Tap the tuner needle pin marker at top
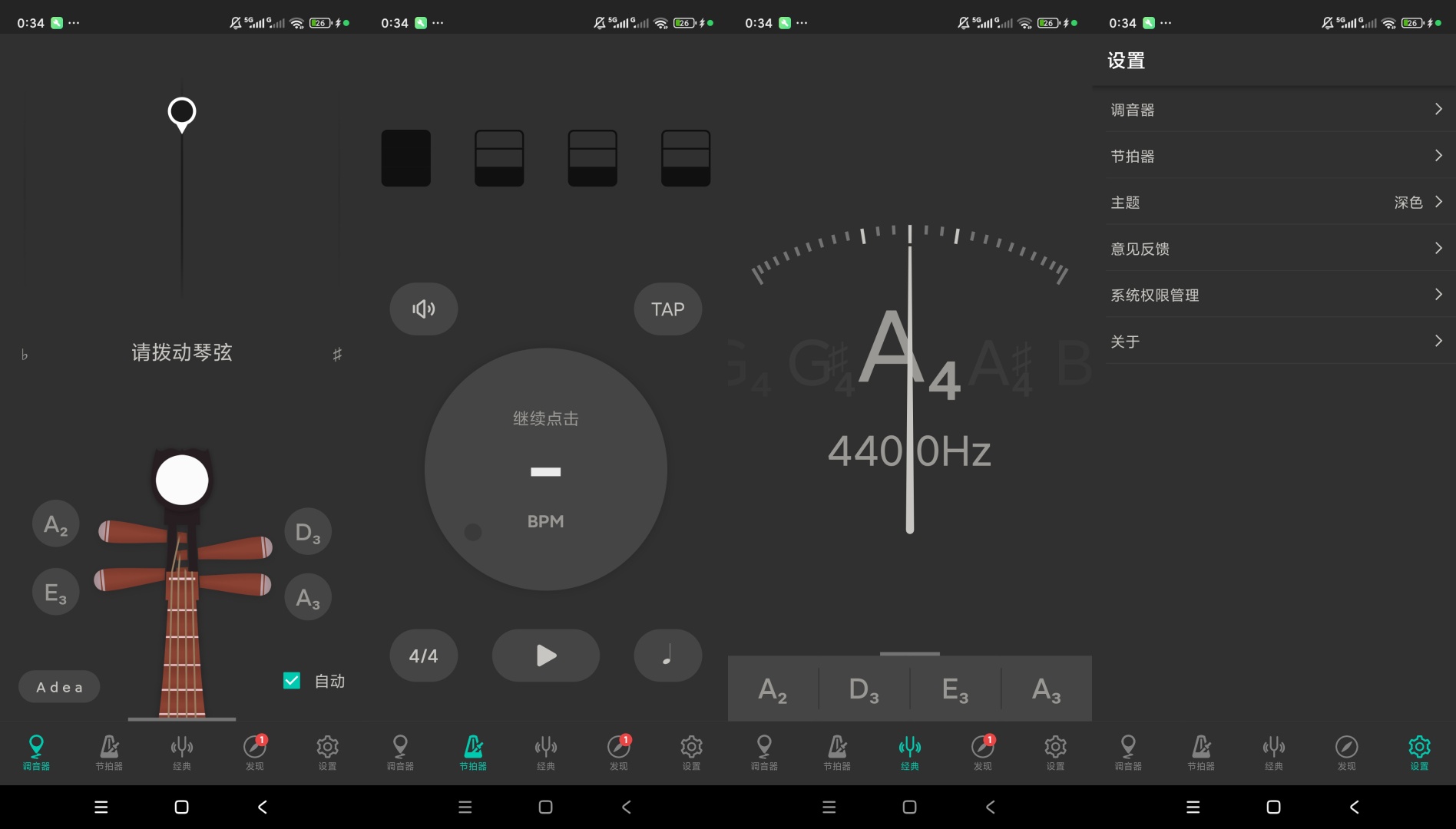 pos(182,114)
